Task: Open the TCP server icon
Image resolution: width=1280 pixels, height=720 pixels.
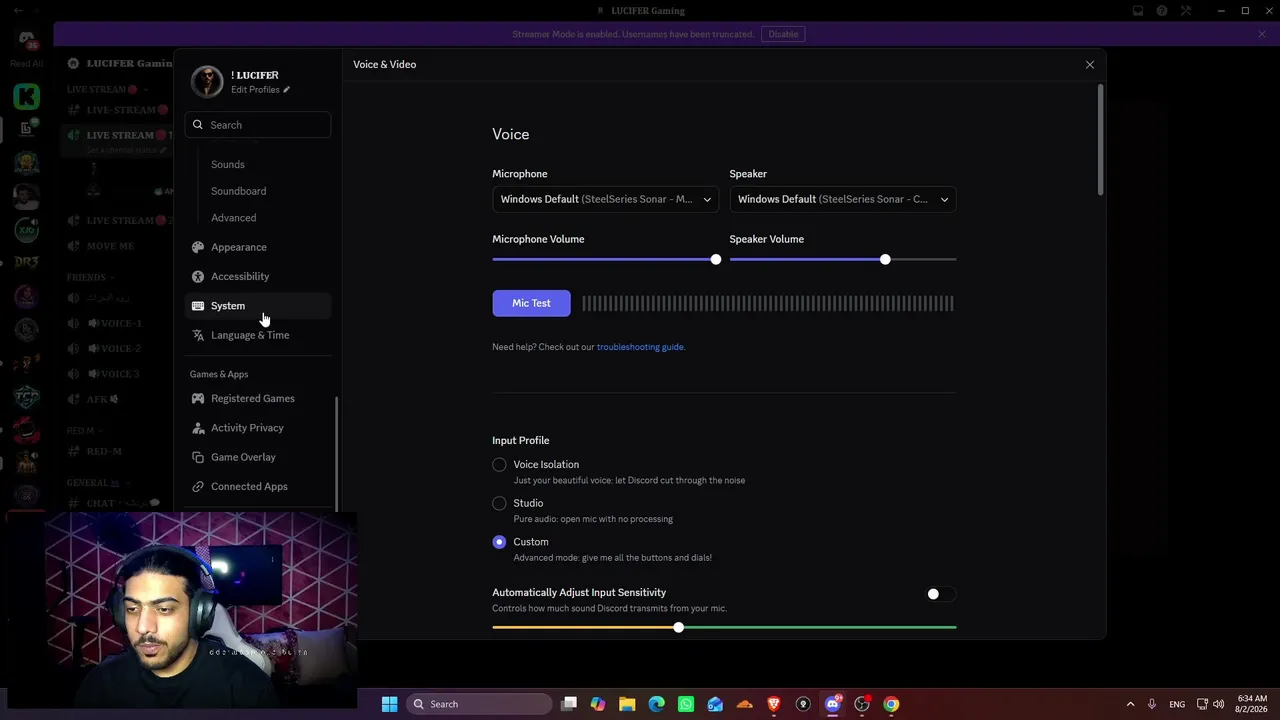Action: tap(27, 397)
